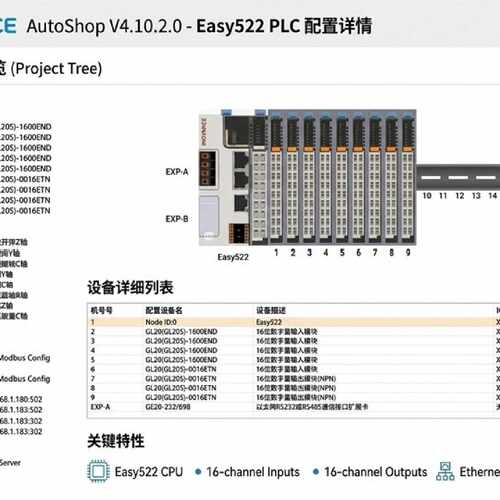Click the second table column header
The width and height of the screenshot is (500, 500).
click(164, 310)
